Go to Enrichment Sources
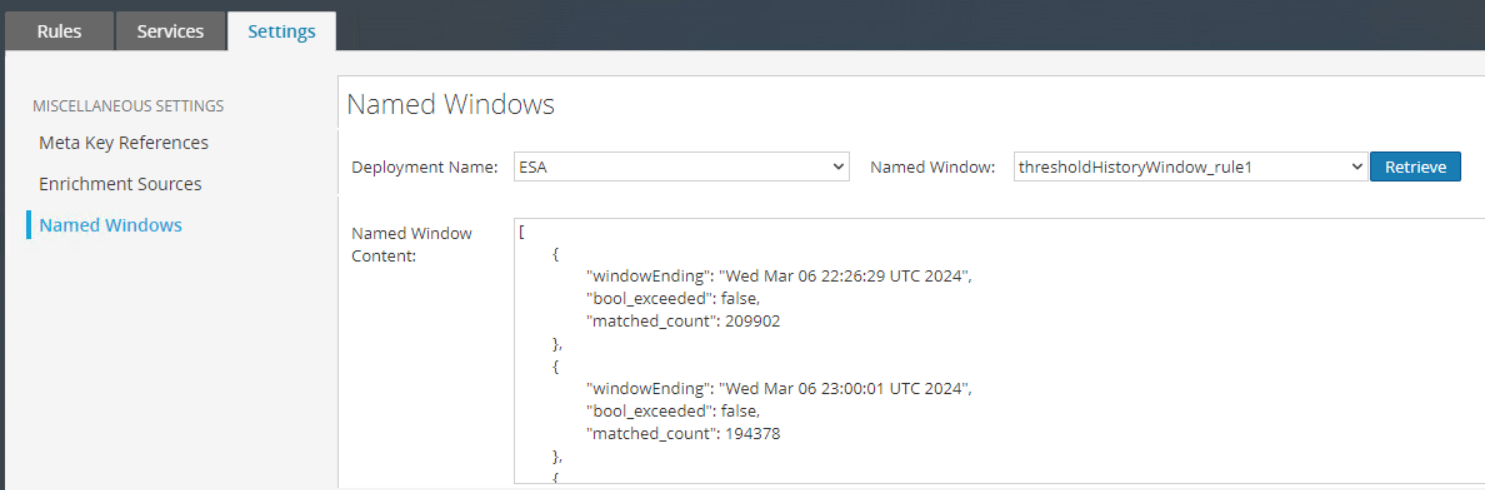This screenshot has width=1485, height=490. (x=120, y=184)
